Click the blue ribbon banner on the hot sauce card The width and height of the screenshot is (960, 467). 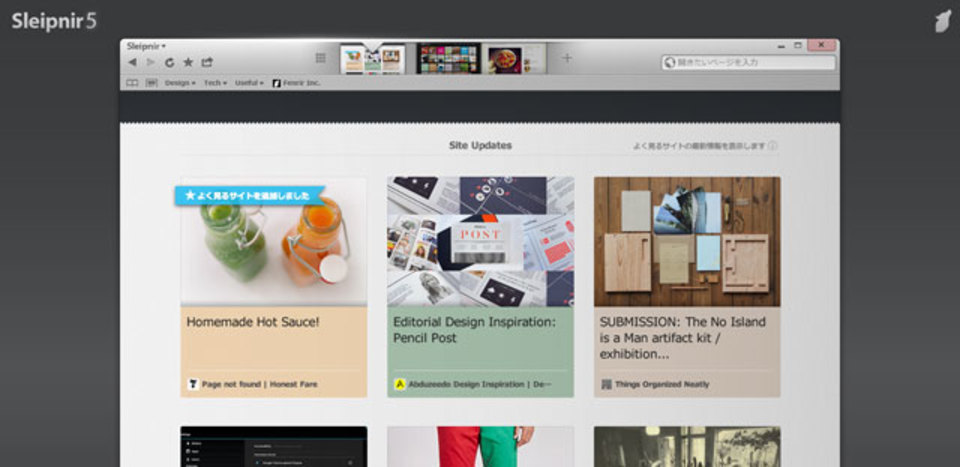coord(250,196)
